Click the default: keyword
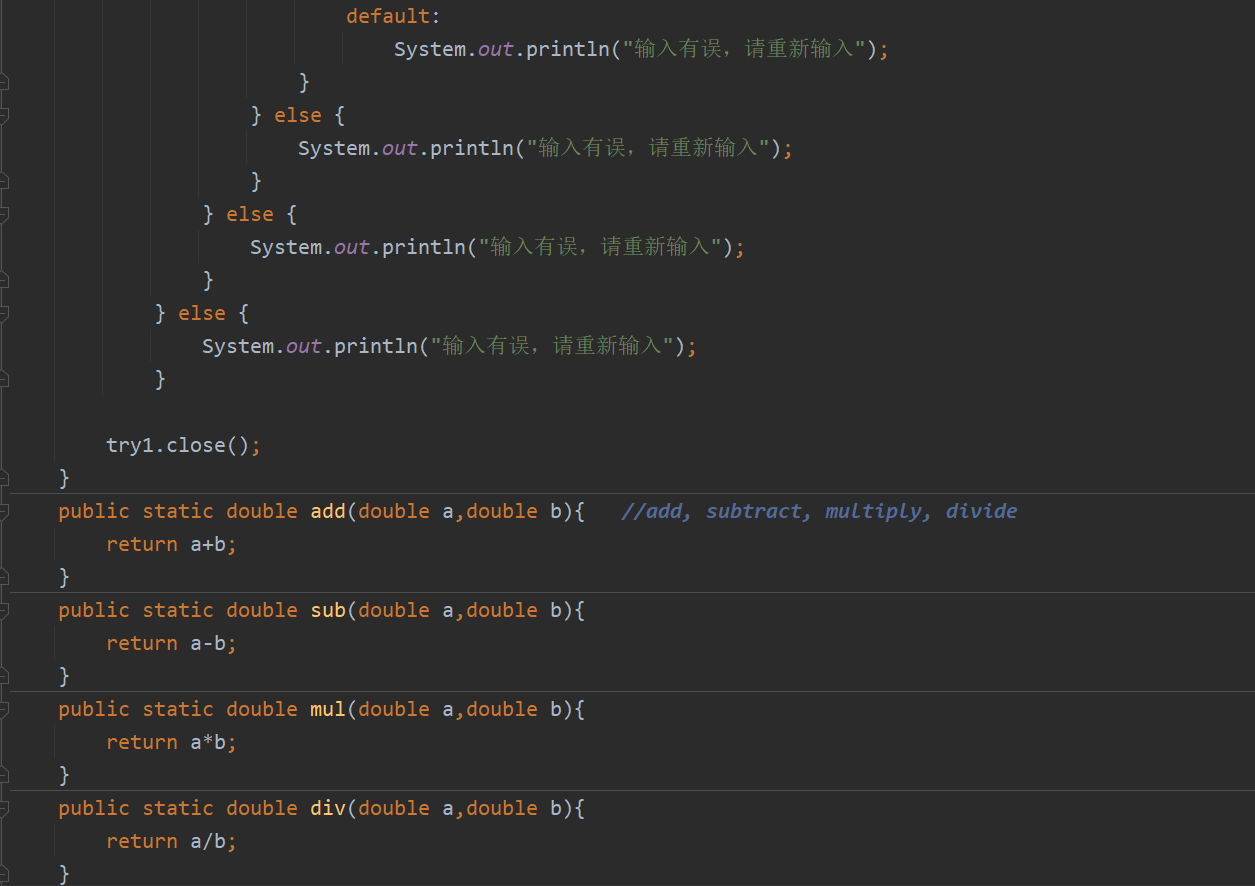The width and height of the screenshot is (1255, 886). [x=393, y=16]
